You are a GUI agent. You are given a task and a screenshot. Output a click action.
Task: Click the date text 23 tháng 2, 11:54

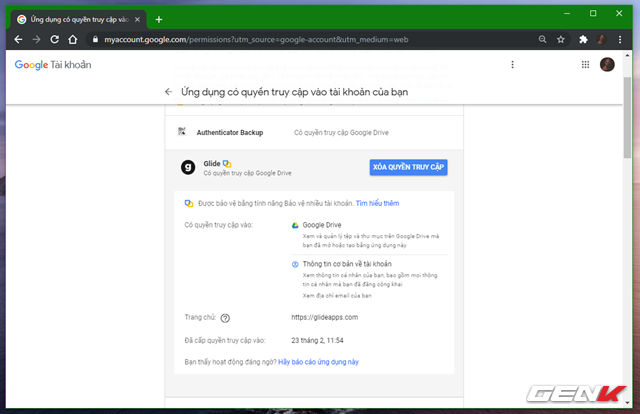pos(318,341)
